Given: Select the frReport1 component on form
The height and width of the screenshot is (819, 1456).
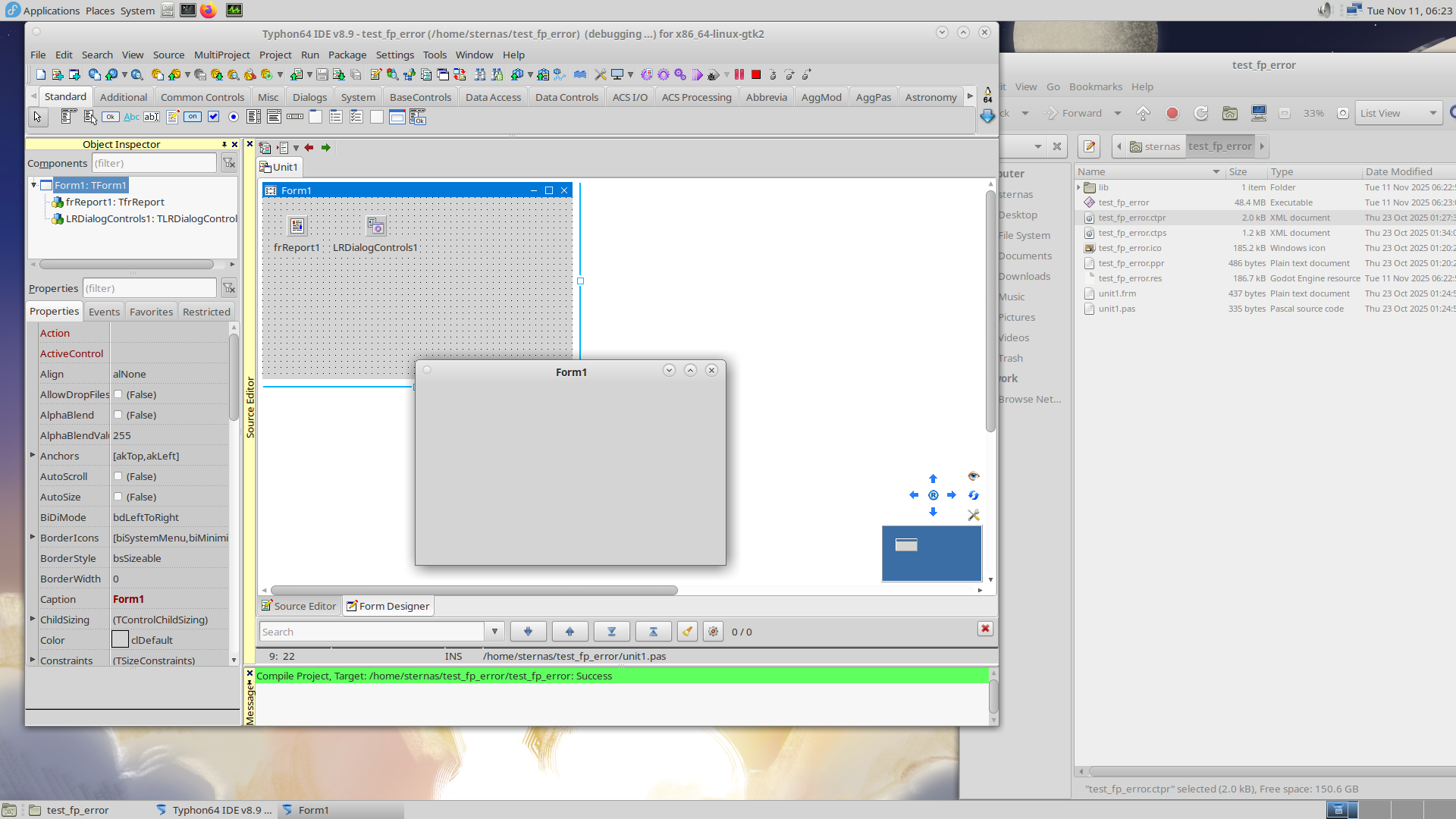Looking at the screenshot, I should pos(297,226).
